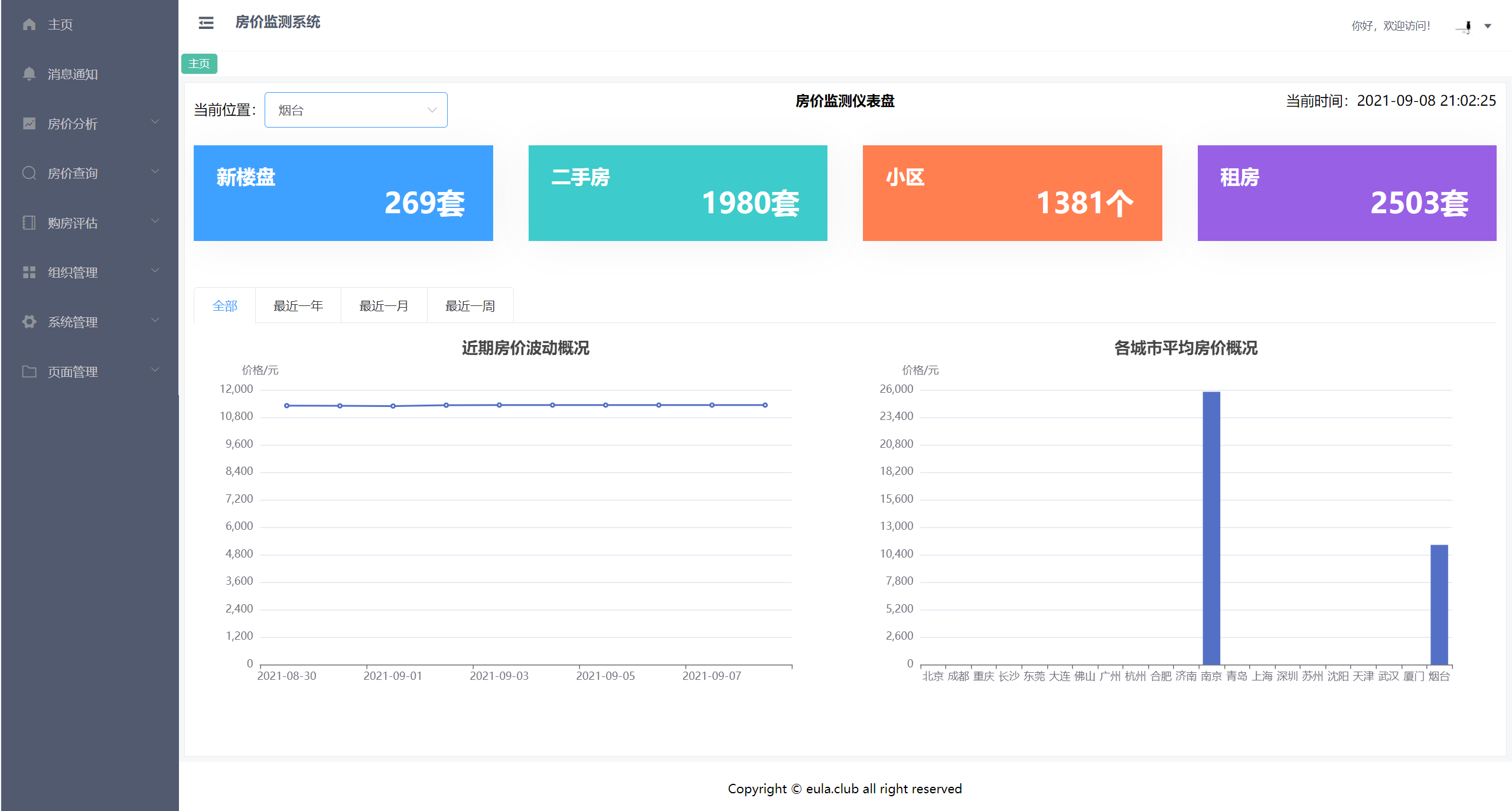The height and width of the screenshot is (811, 1512).
Task: Click the 购房评估 document icon
Action: pos(29,223)
